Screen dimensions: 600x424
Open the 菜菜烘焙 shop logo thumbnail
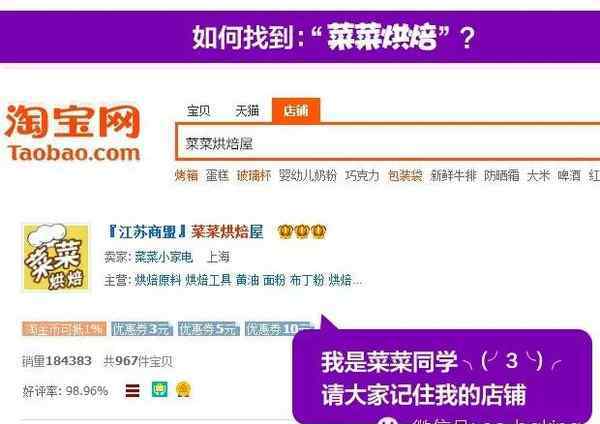click(56, 257)
